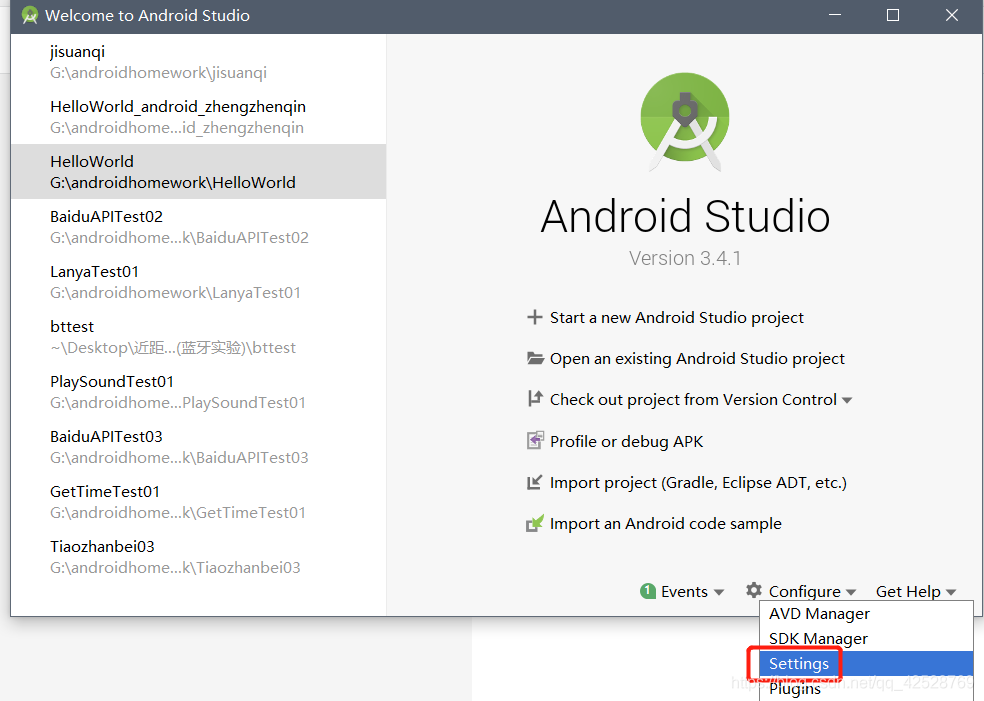The height and width of the screenshot is (701, 984).
Task: Expand the Get Help dropdown arrow
Action: 951,592
